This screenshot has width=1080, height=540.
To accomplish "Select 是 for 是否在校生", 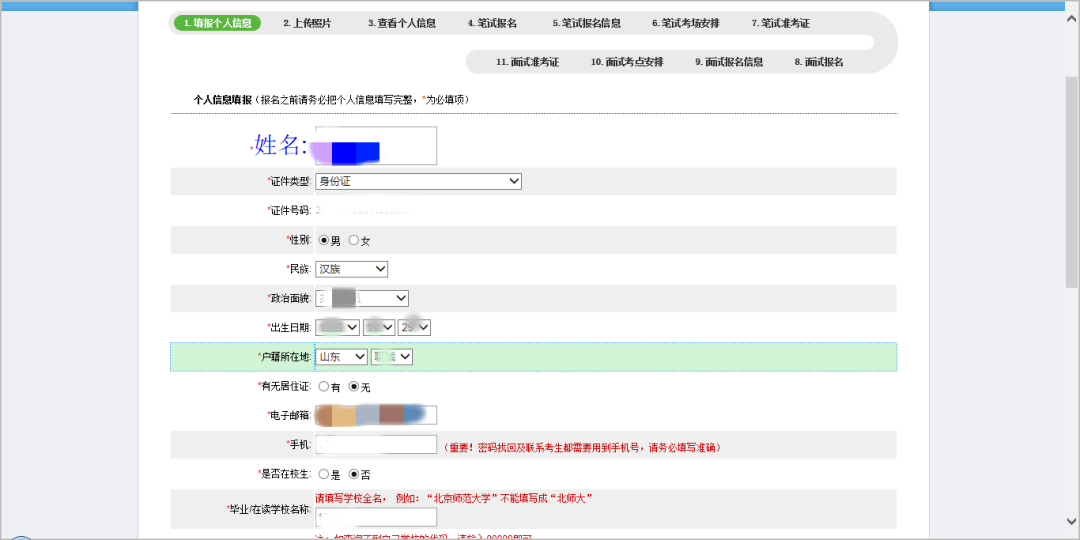I will (324, 473).
